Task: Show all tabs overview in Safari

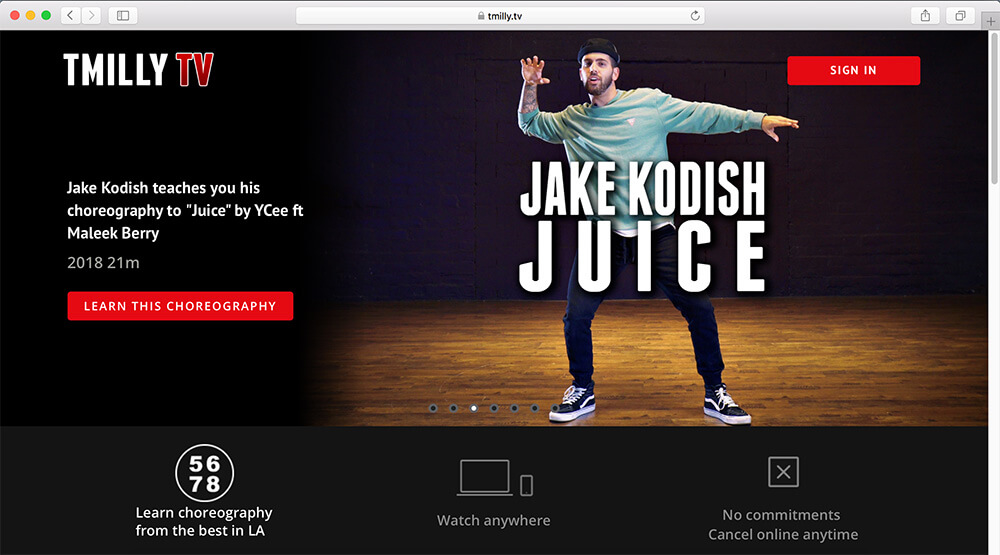Action: (960, 15)
